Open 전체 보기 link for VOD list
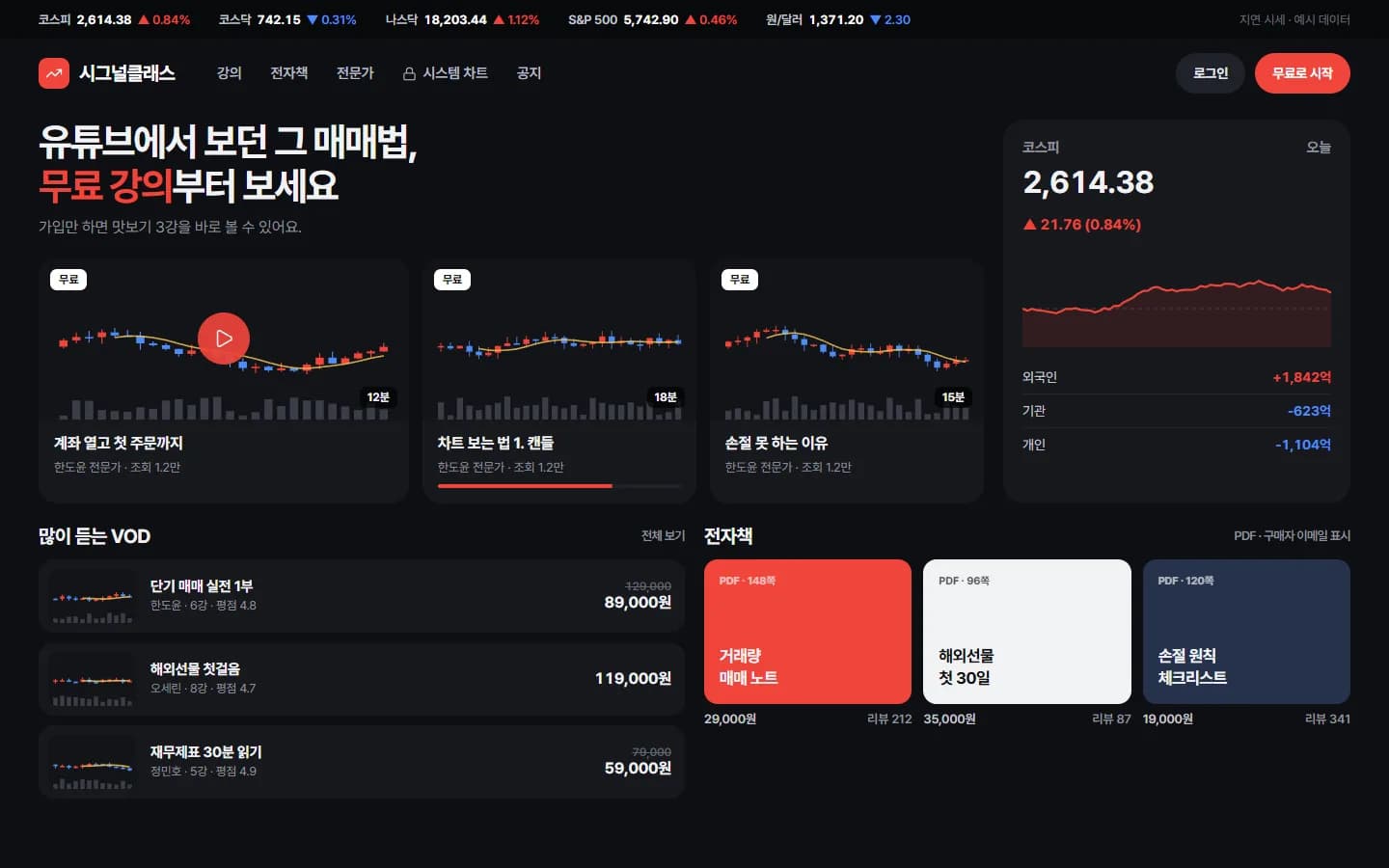Viewport: 1389px width, 868px height. point(663,535)
